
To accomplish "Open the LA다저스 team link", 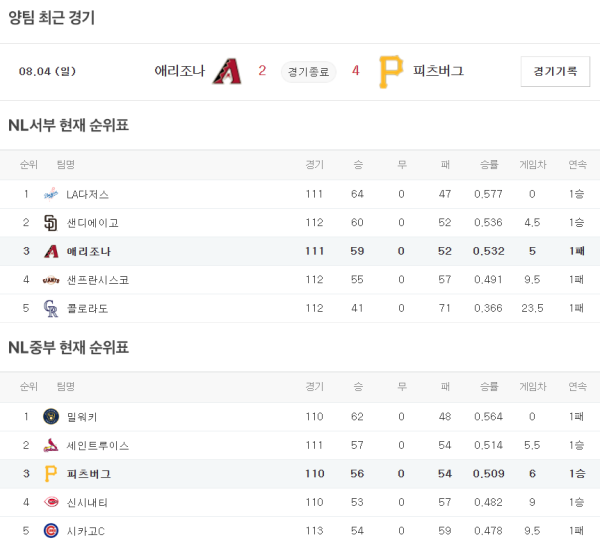I will pyautogui.click(x=87, y=194).
